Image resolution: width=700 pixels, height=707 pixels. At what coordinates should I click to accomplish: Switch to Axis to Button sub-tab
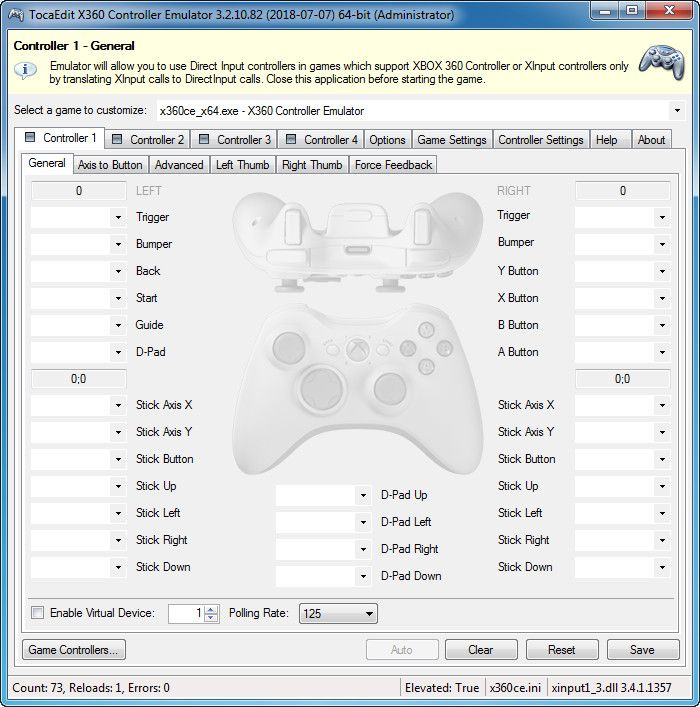tap(110, 165)
